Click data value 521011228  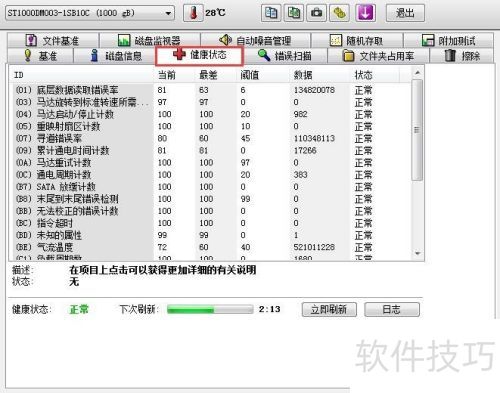(x=314, y=247)
